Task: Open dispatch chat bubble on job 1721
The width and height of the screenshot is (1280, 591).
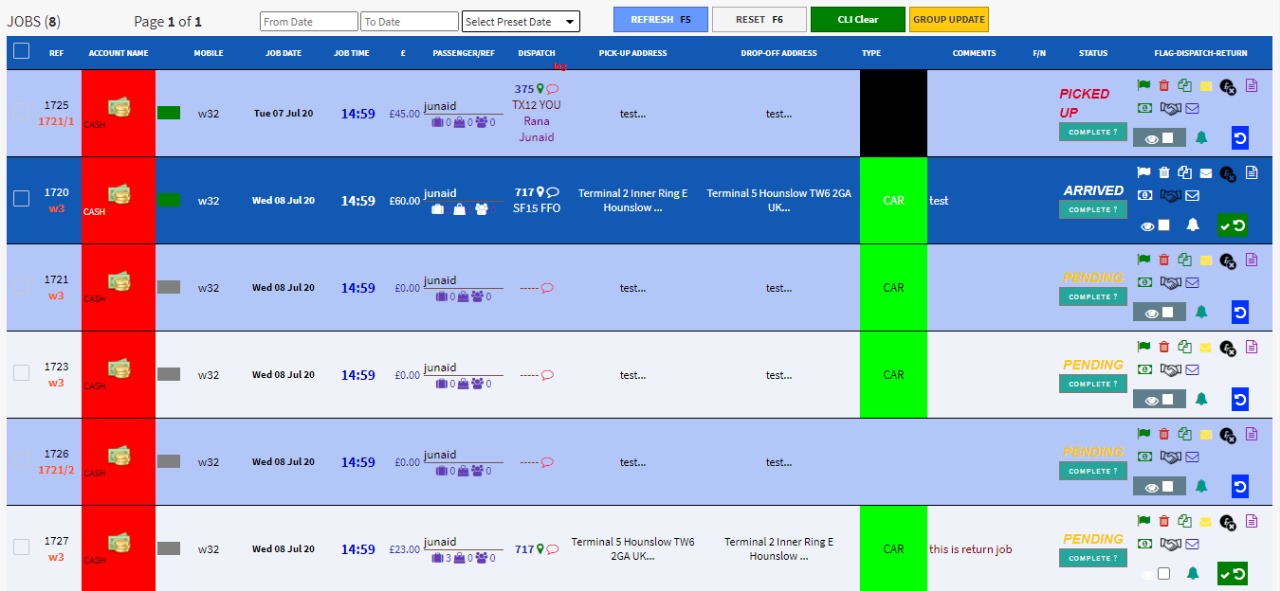Action: coord(547,288)
